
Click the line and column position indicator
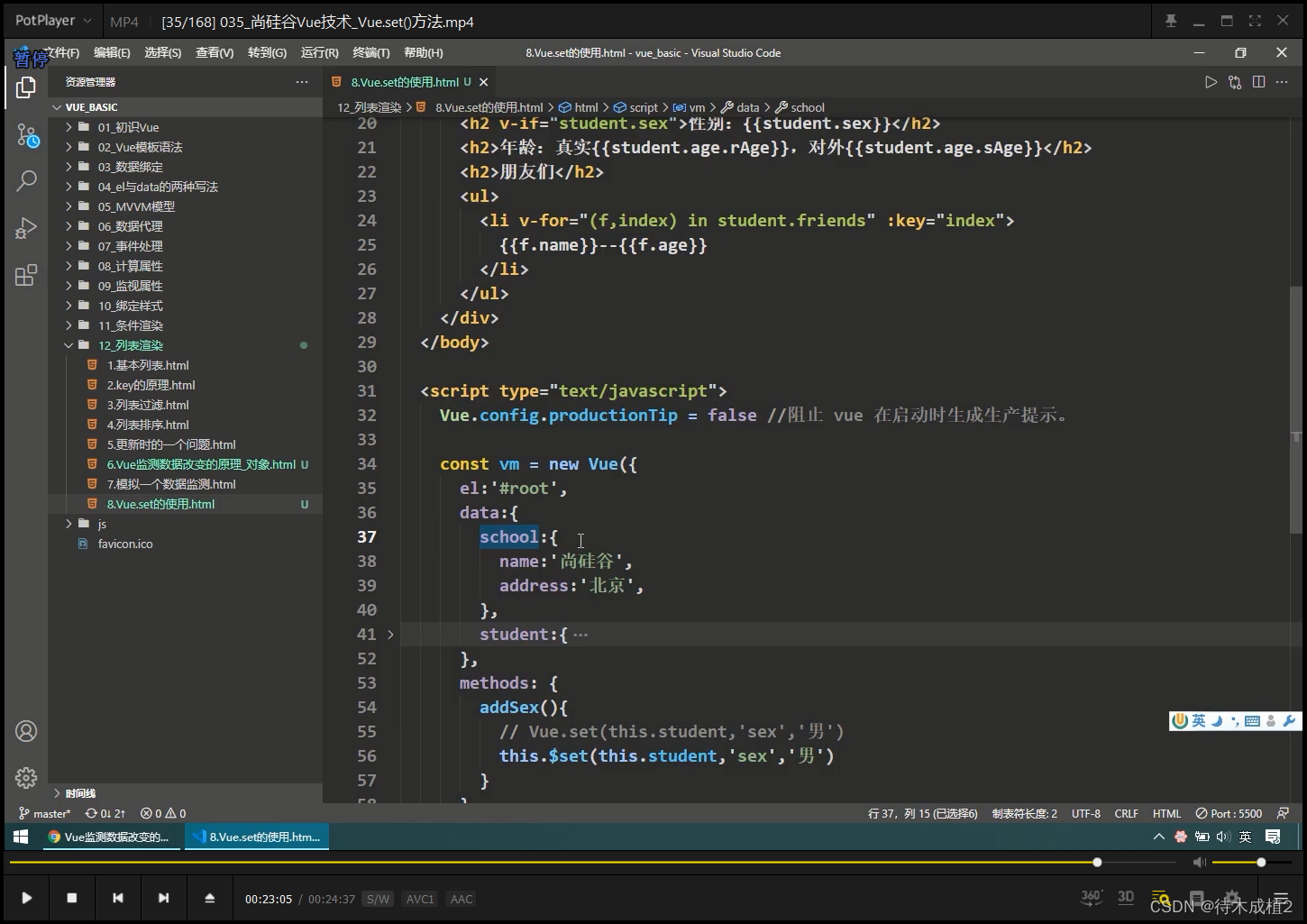tap(923, 813)
